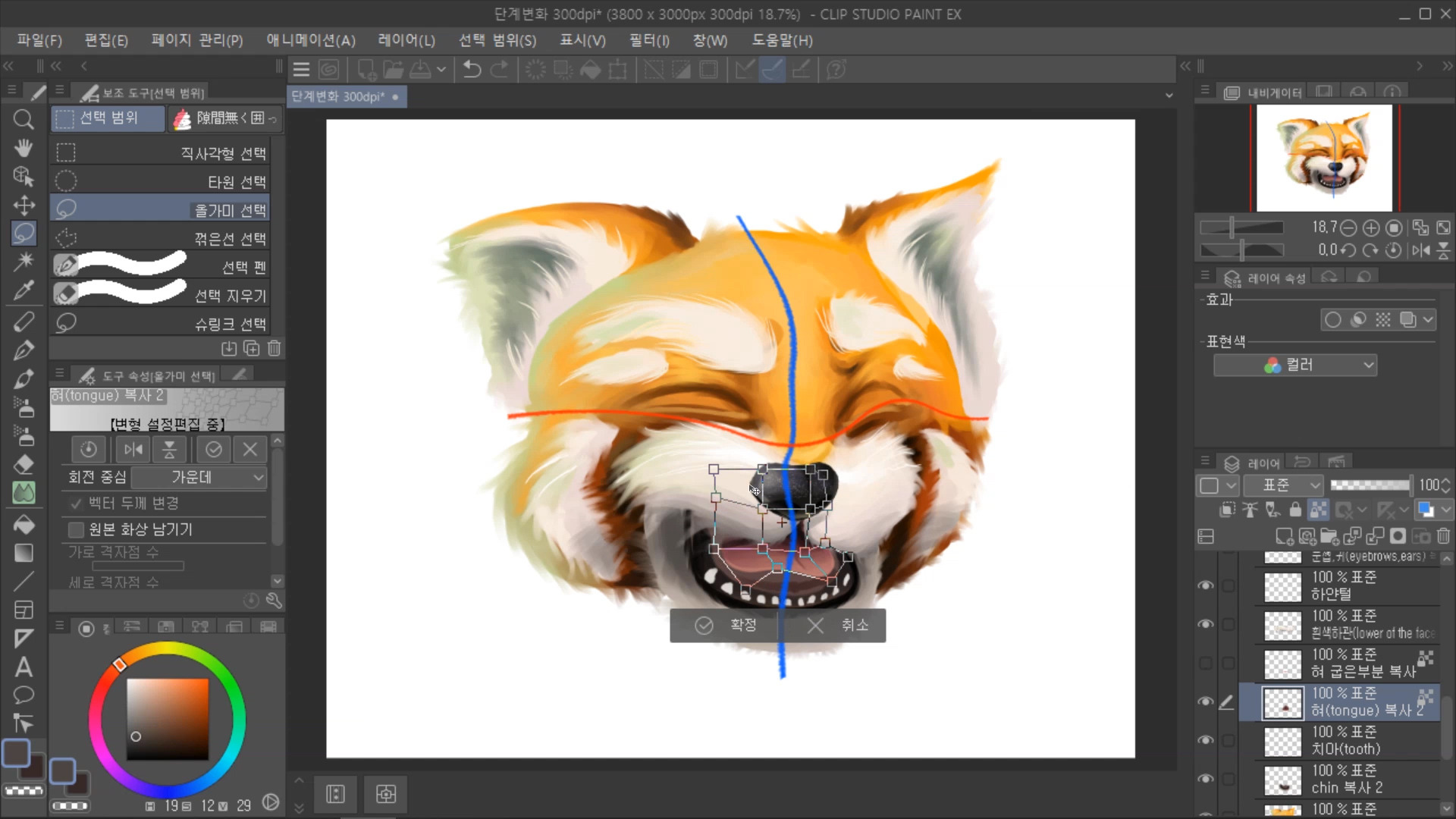Click the flip horizontal transform icon
1456x819 pixels.
(x=133, y=450)
